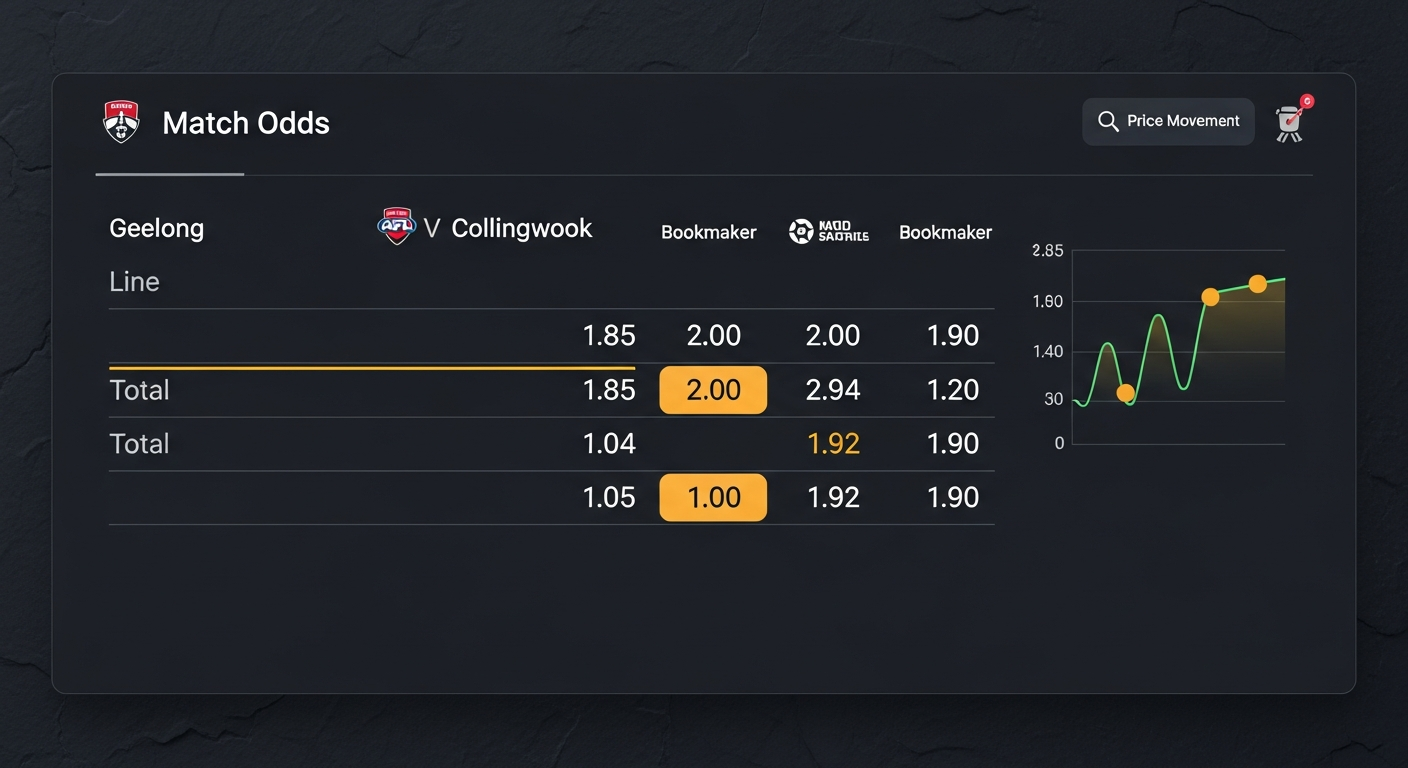Select the Line market label
Image resolution: width=1408 pixels, height=768 pixels.
click(x=134, y=282)
